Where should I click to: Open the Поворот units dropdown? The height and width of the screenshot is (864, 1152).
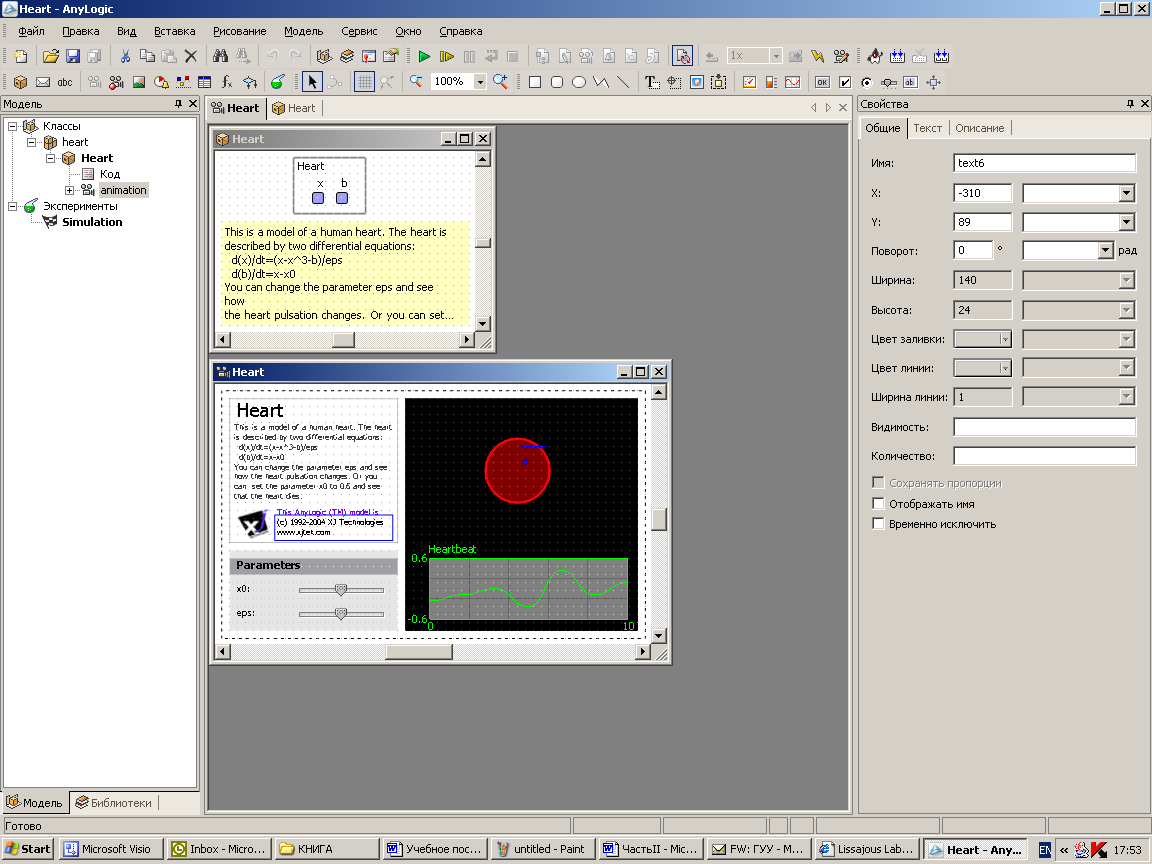tap(1106, 251)
